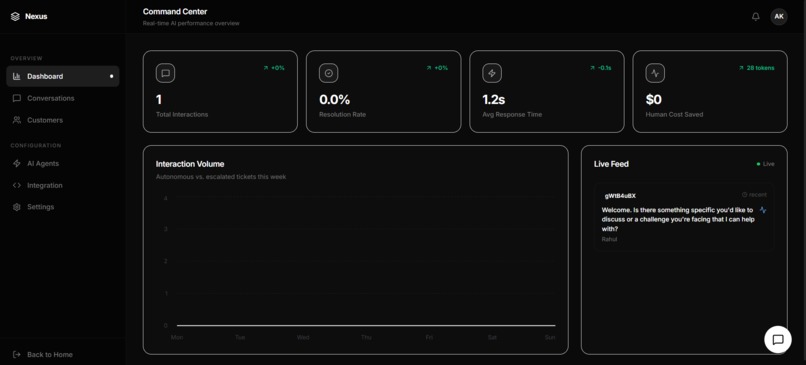Click the Welcome message text in live feed
806x365 pixels.
click(x=677, y=219)
